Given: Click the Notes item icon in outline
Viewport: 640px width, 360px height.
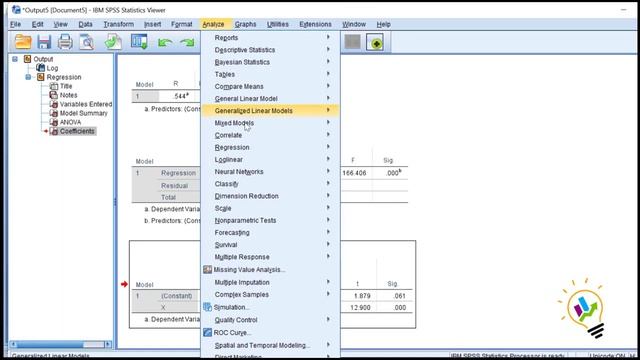Looking at the screenshot, I should [x=53, y=95].
